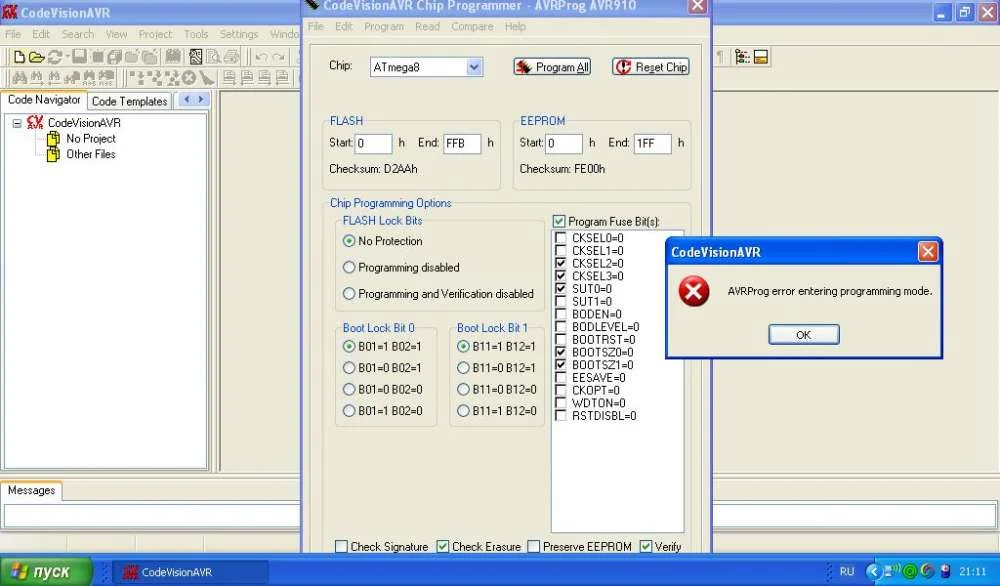The width and height of the screenshot is (1000, 586).
Task: Open the Help menu in Chip Programmer
Action: tap(515, 27)
